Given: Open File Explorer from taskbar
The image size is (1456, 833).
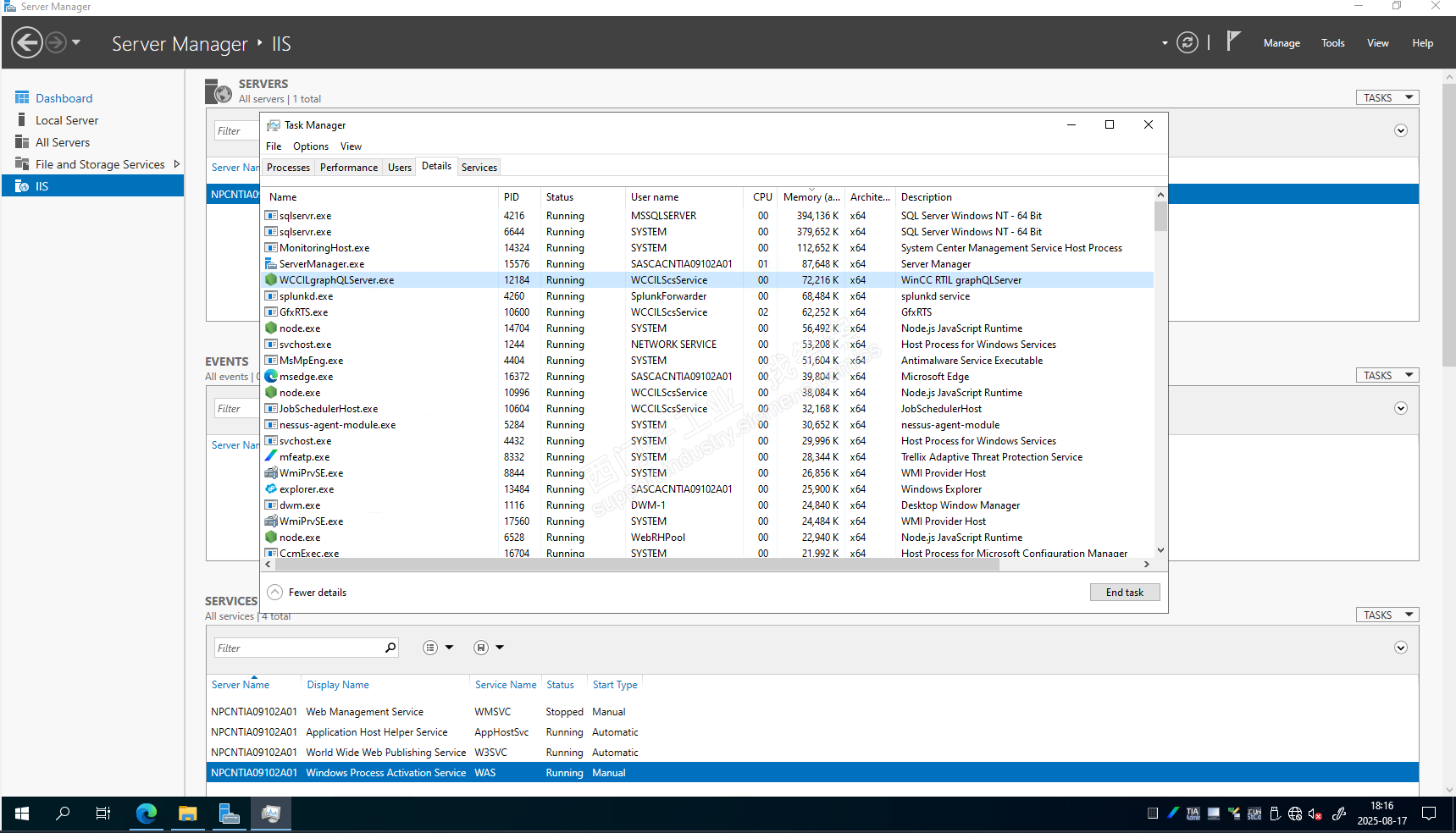Looking at the screenshot, I should (x=187, y=814).
